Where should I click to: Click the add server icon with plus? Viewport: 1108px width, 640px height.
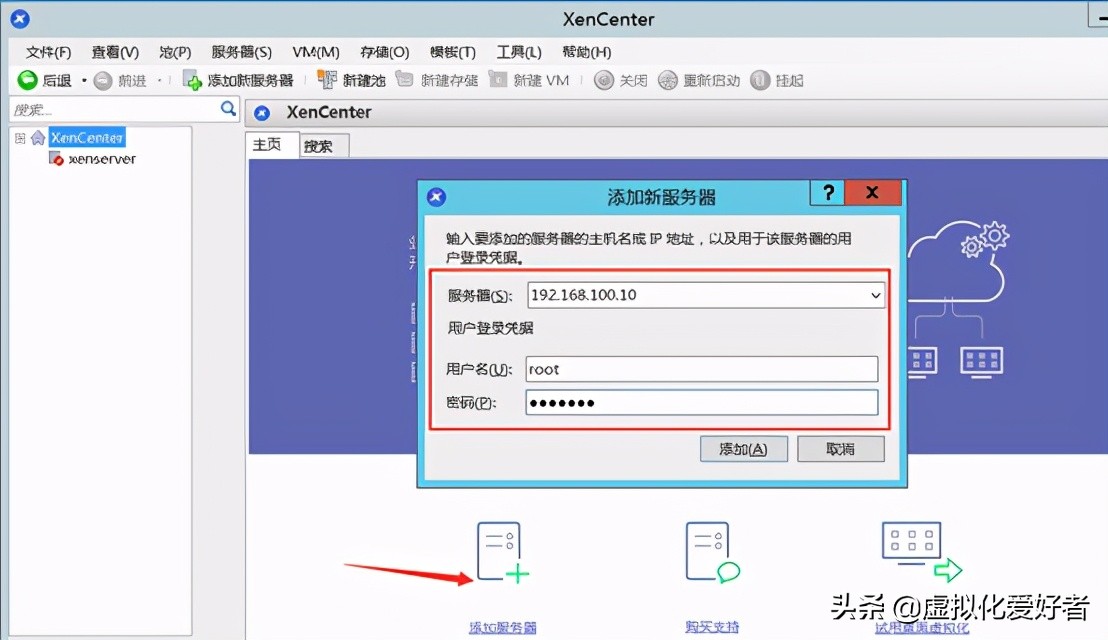[502, 552]
